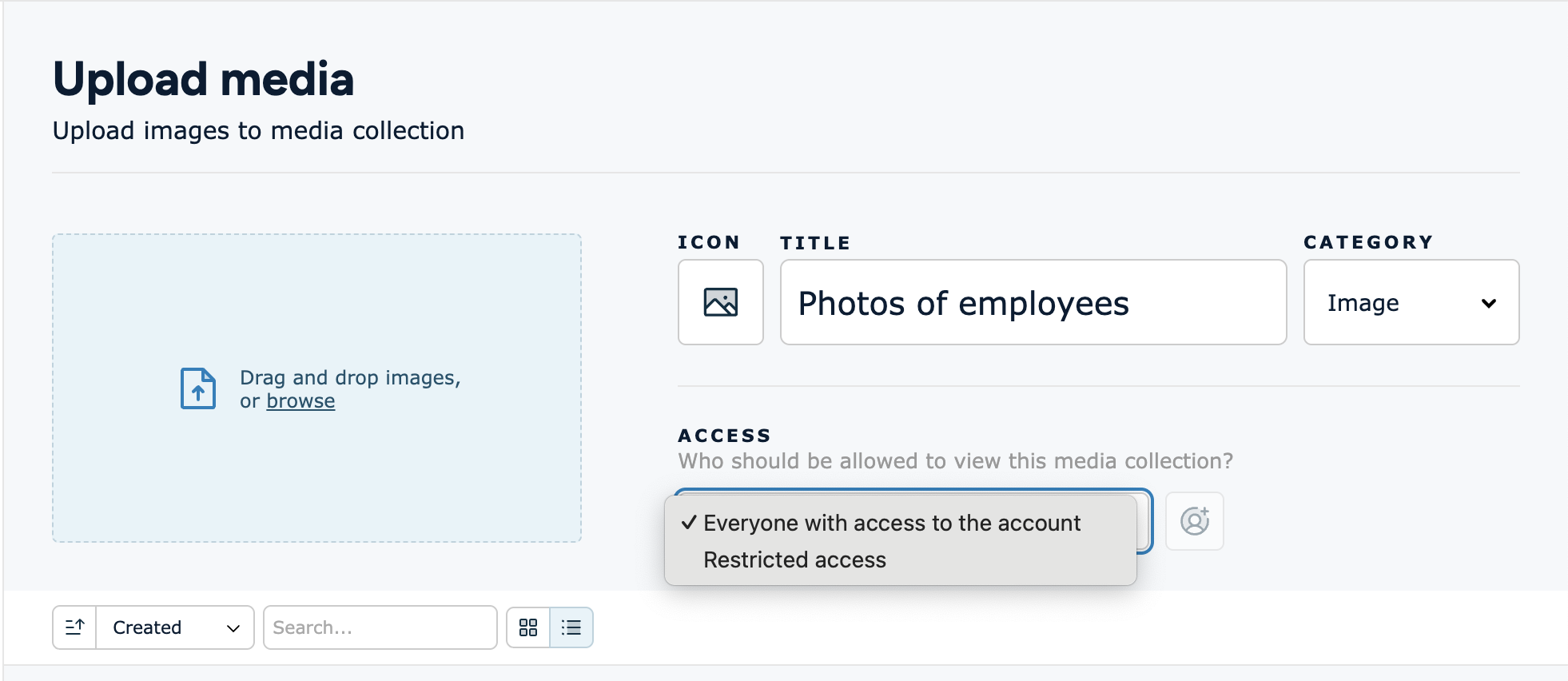Click the file upload icon in drop zone
The width and height of the screenshot is (1568, 681).
tap(198, 388)
